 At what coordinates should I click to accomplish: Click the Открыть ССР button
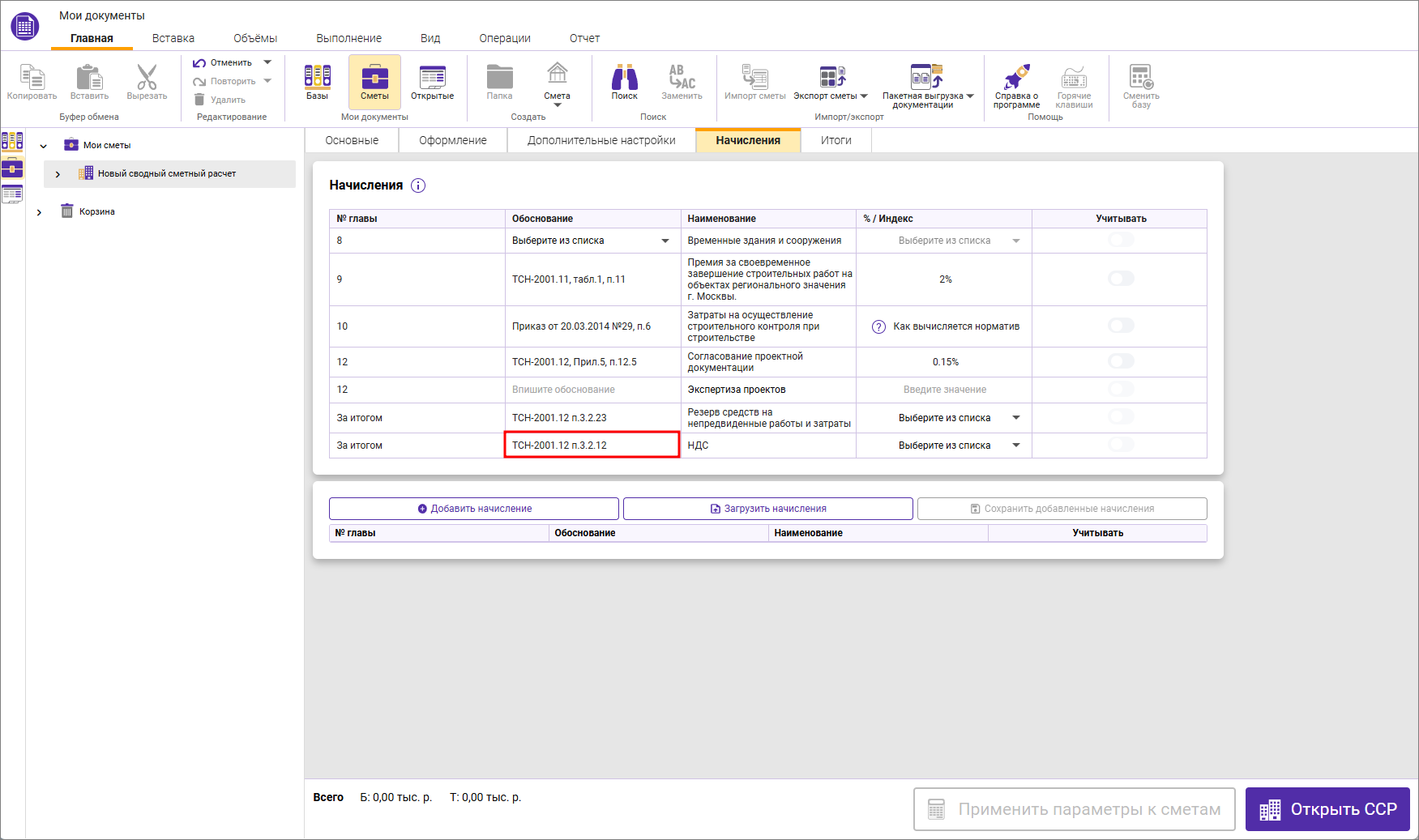point(1327,809)
